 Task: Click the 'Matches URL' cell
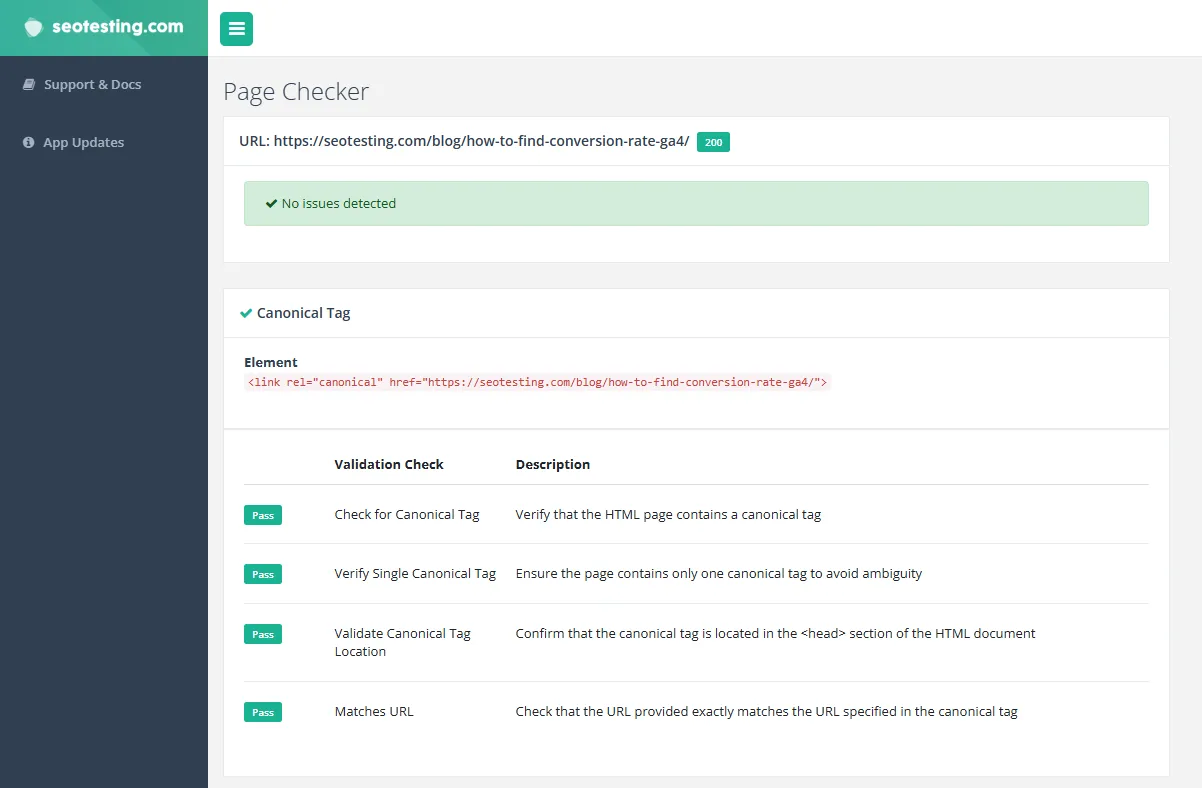tap(374, 712)
